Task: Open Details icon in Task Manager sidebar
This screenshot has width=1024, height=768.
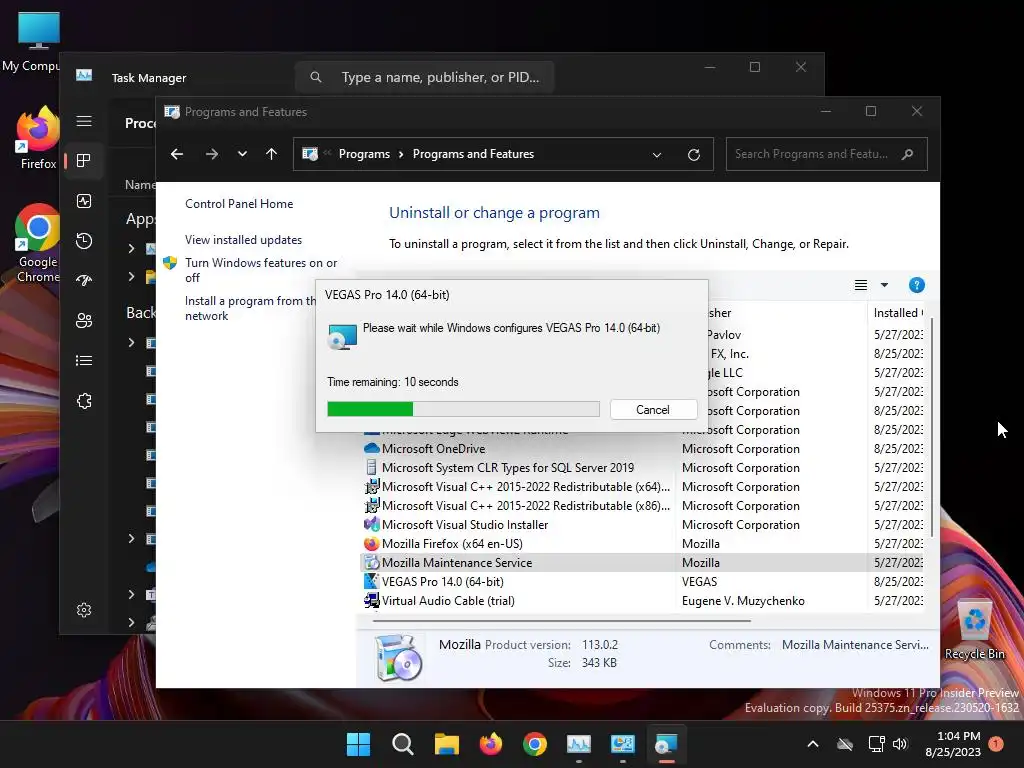Action: (84, 360)
